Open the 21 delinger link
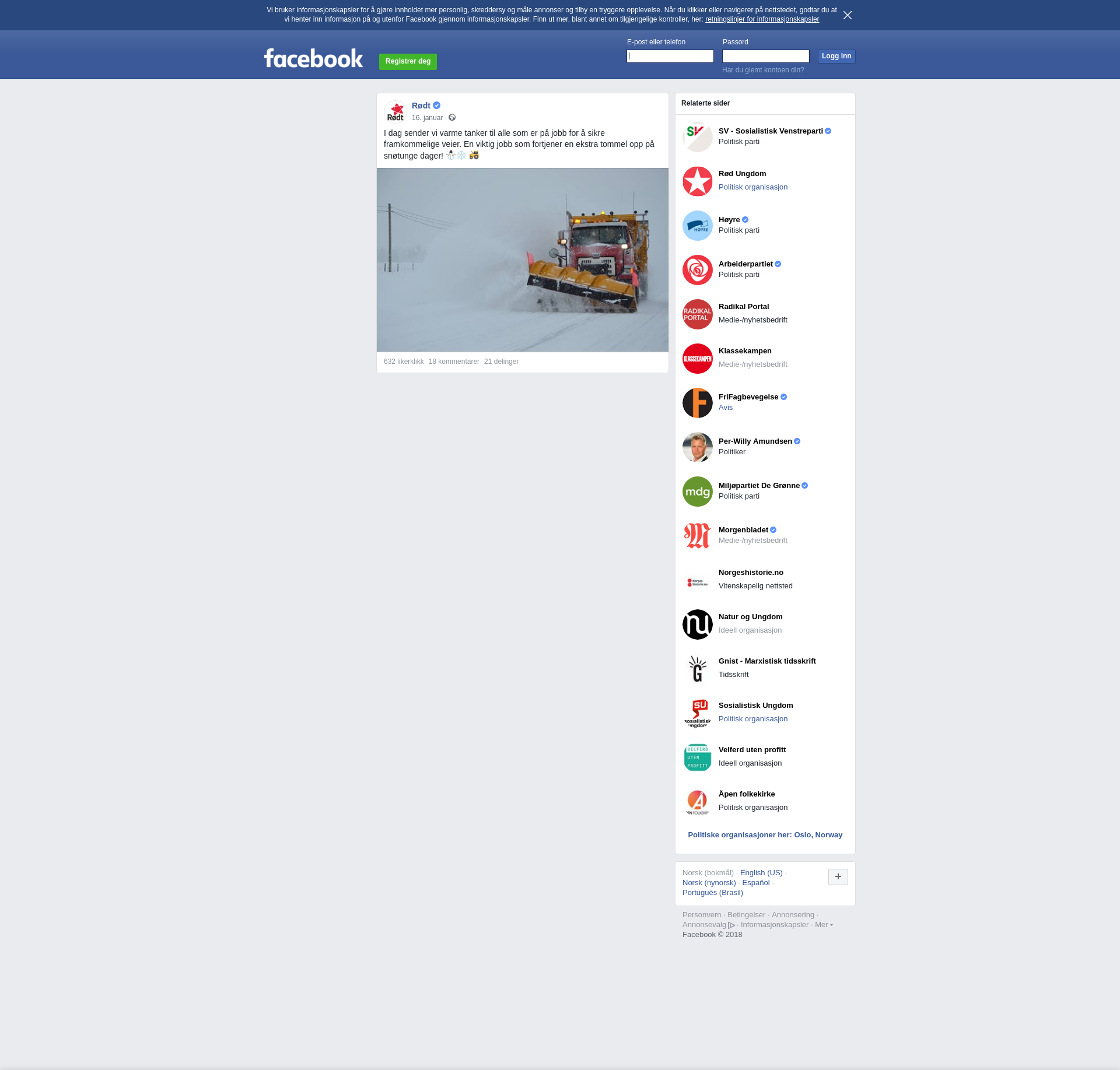Image resolution: width=1120 pixels, height=1070 pixels. click(501, 362)
